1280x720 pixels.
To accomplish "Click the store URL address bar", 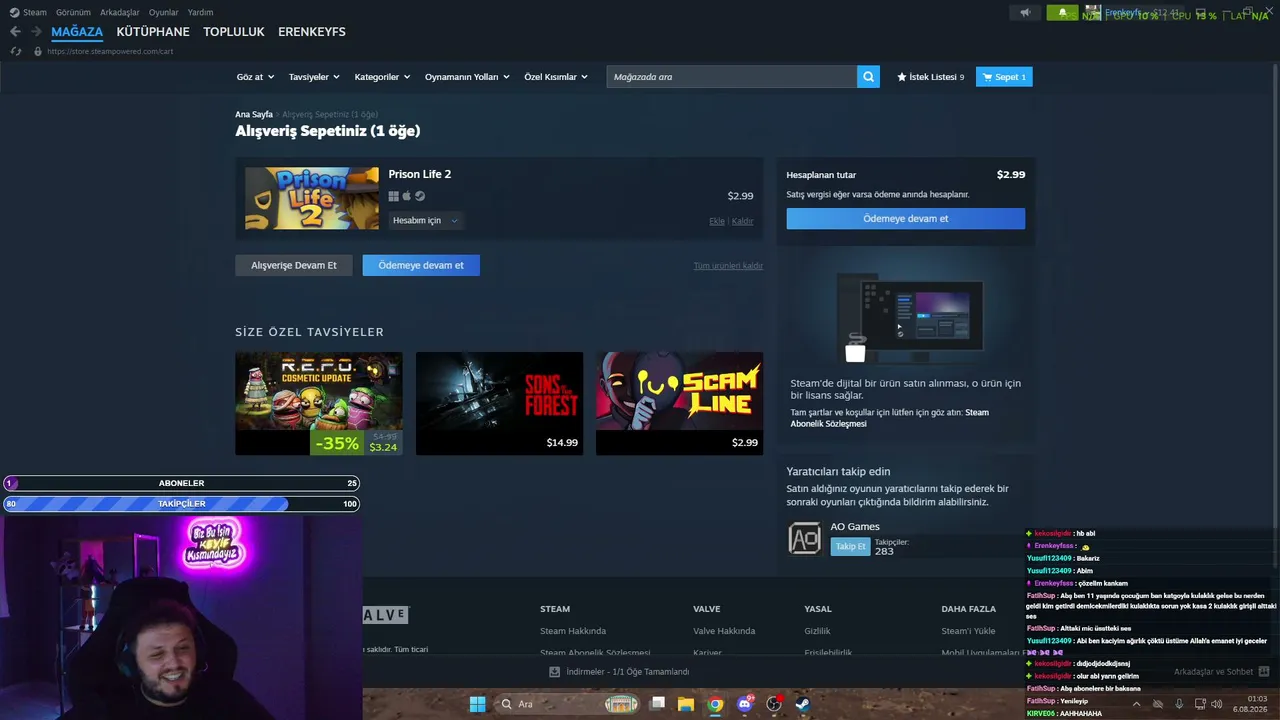I will (110, 51).
